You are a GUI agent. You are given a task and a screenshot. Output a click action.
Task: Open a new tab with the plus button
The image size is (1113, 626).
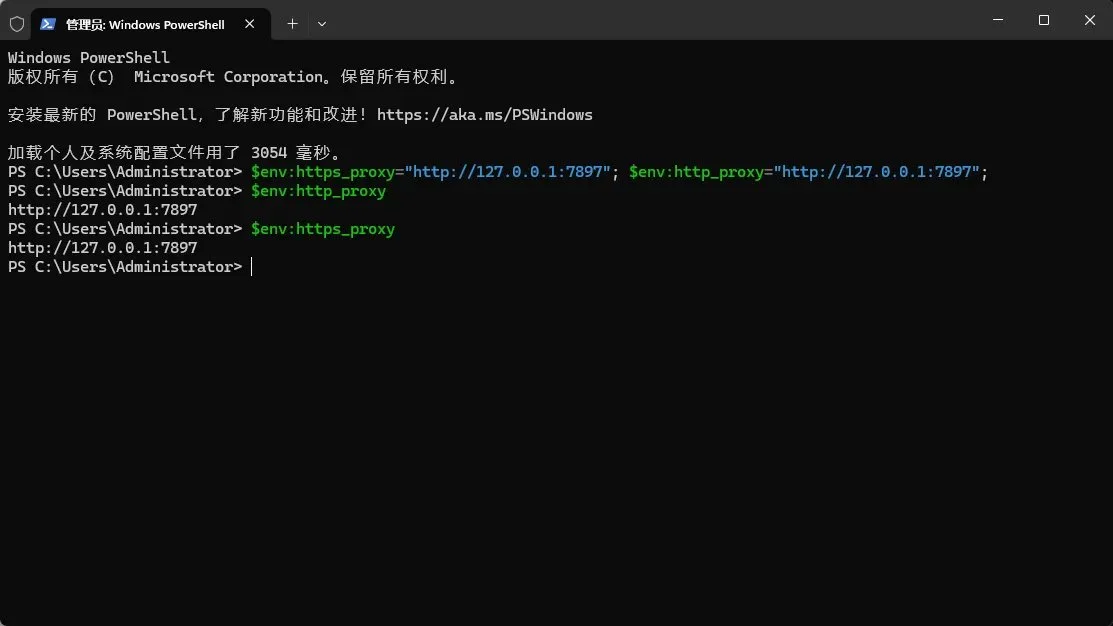tap(292, 24)
